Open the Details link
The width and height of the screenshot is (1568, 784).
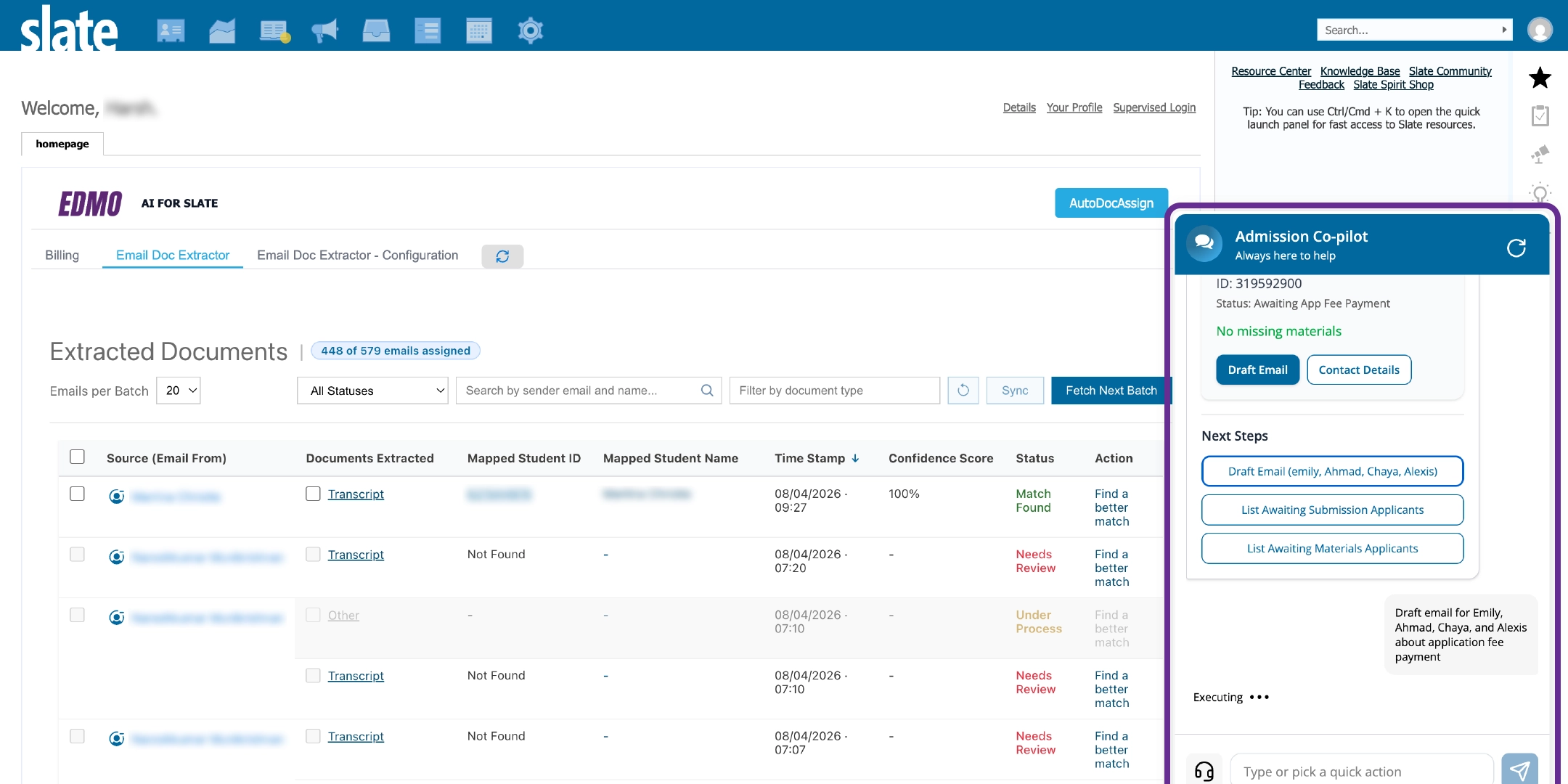(1019, 107)
